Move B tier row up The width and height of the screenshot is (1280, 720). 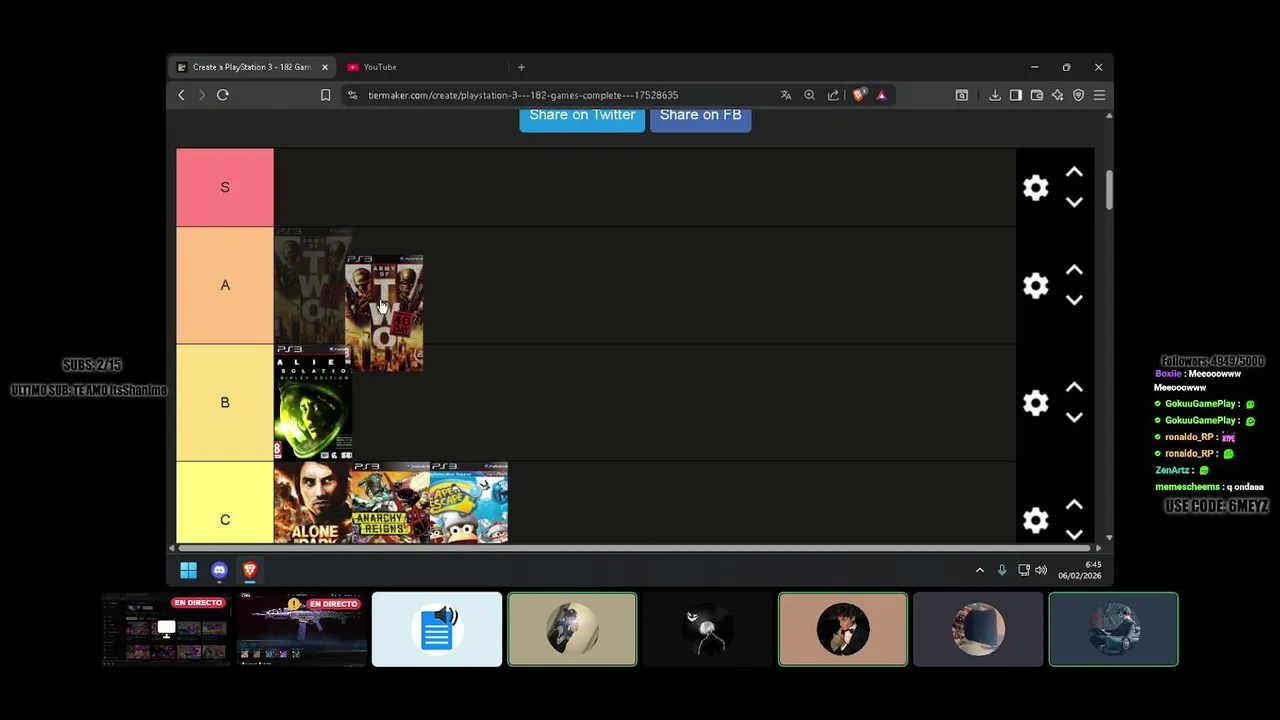click(1074, 388)
